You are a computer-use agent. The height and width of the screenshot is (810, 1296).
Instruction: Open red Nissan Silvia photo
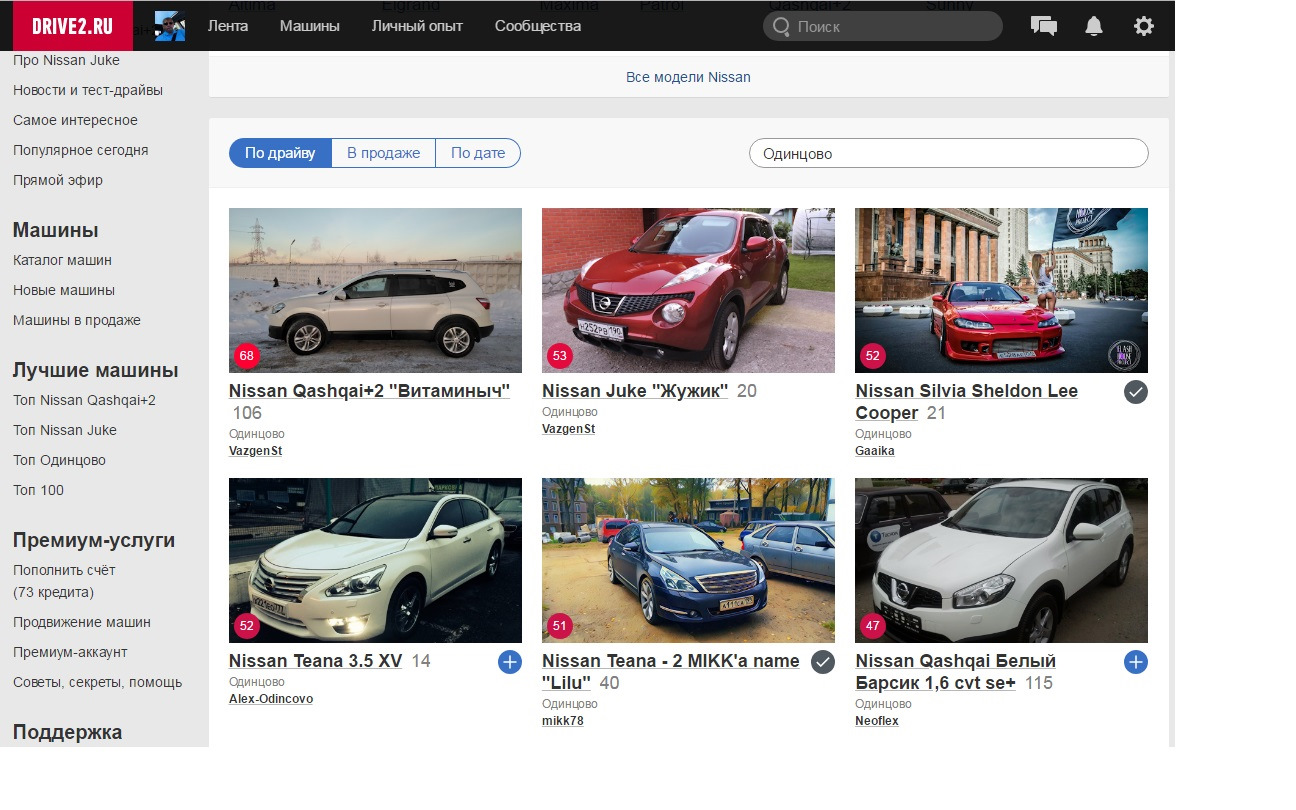coord(1001,290)
